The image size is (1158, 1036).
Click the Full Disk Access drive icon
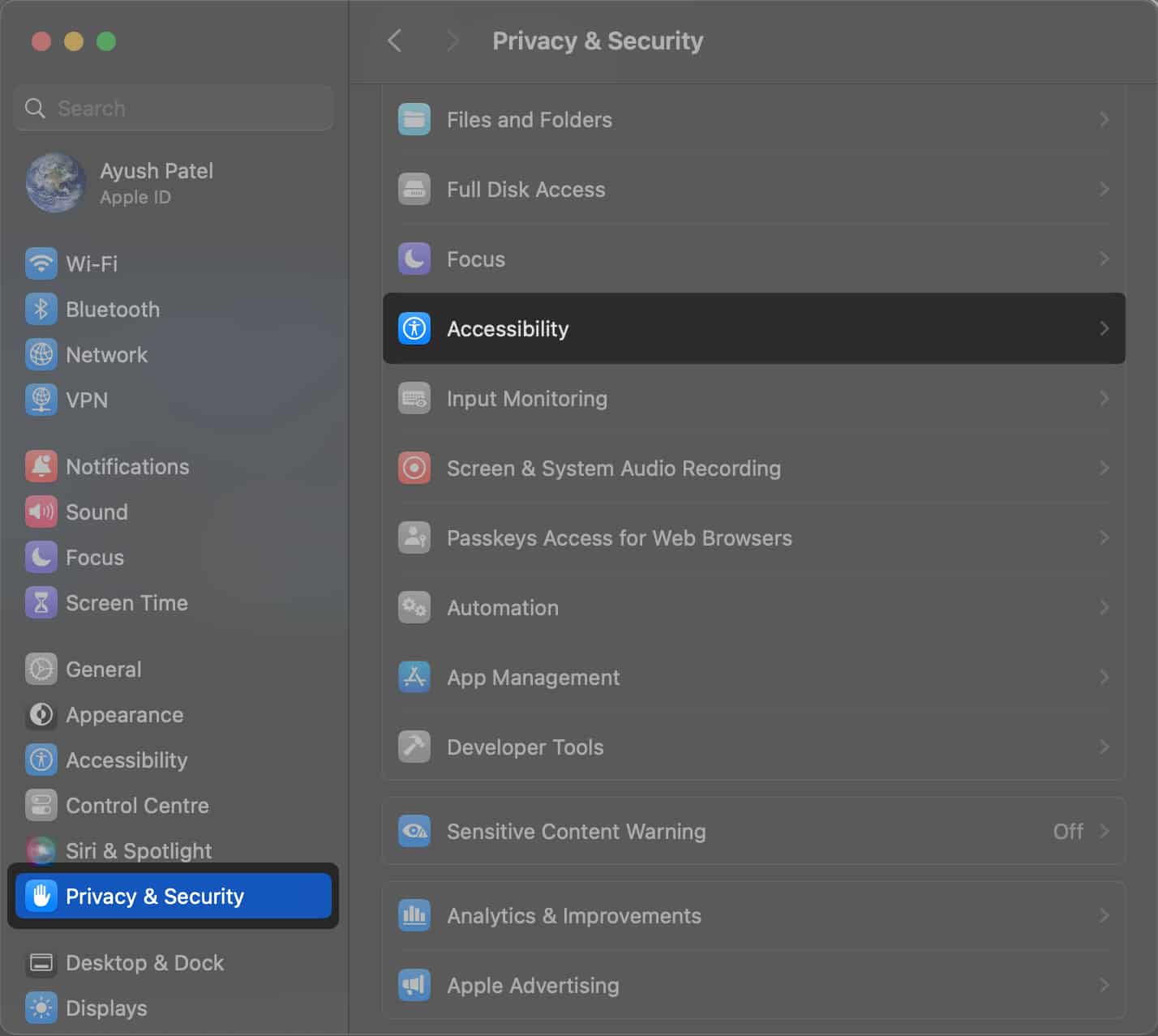click(x=414, y=189)
